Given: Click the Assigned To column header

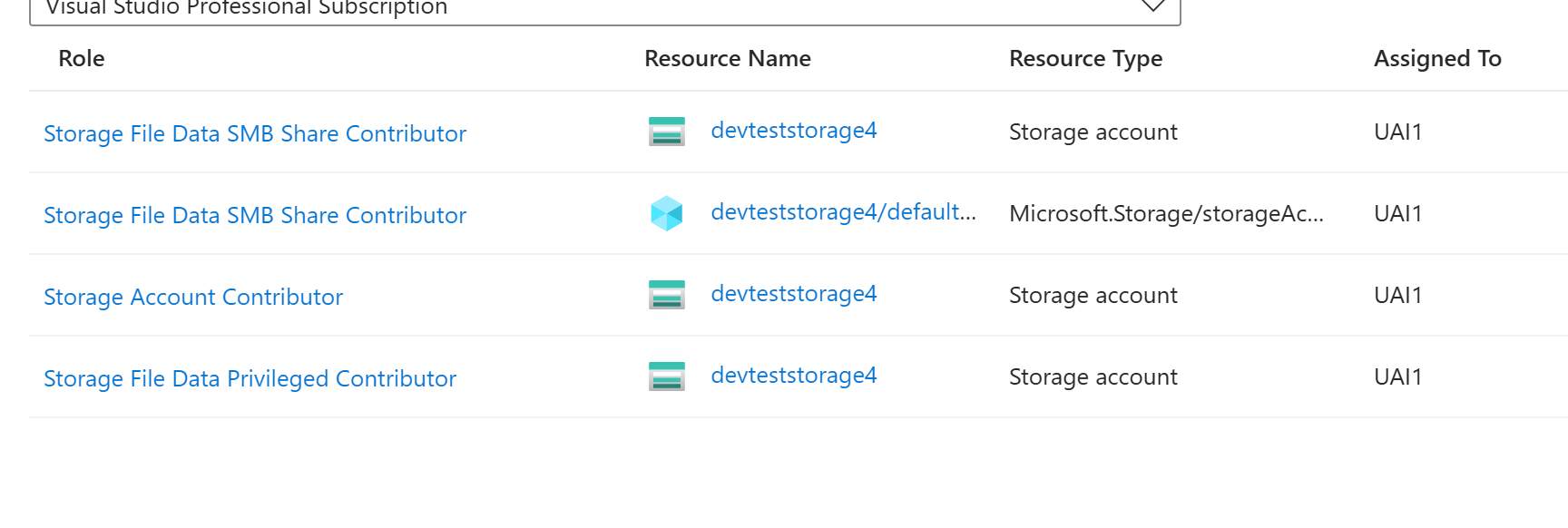Looking at the screenshot, I should click(1437, 59).
